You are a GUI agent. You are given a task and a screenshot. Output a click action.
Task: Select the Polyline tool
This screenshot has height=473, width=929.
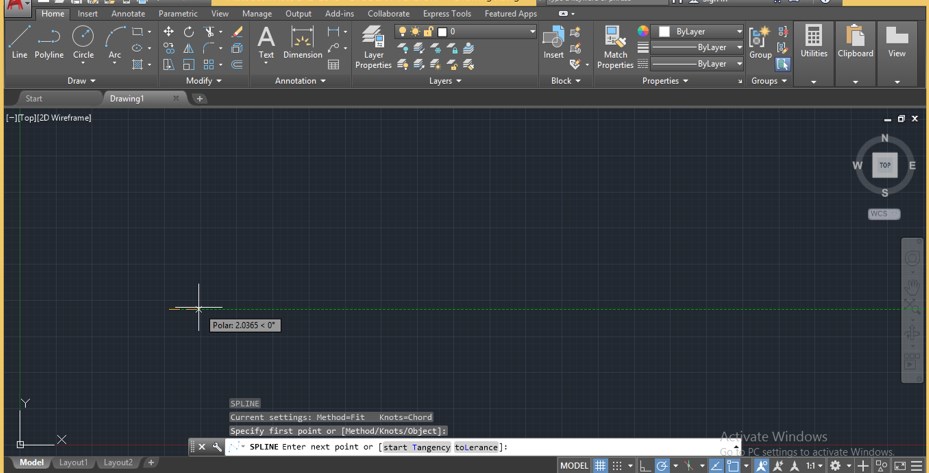[49, 42]
